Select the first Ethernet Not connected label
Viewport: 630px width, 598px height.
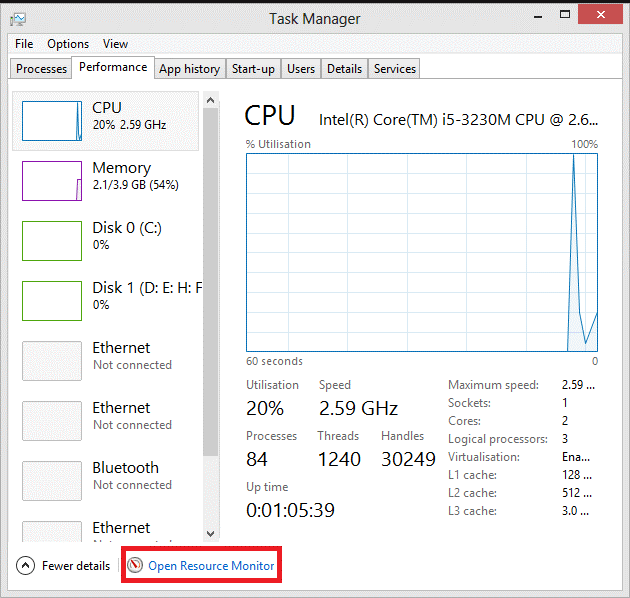pos(132,365)
